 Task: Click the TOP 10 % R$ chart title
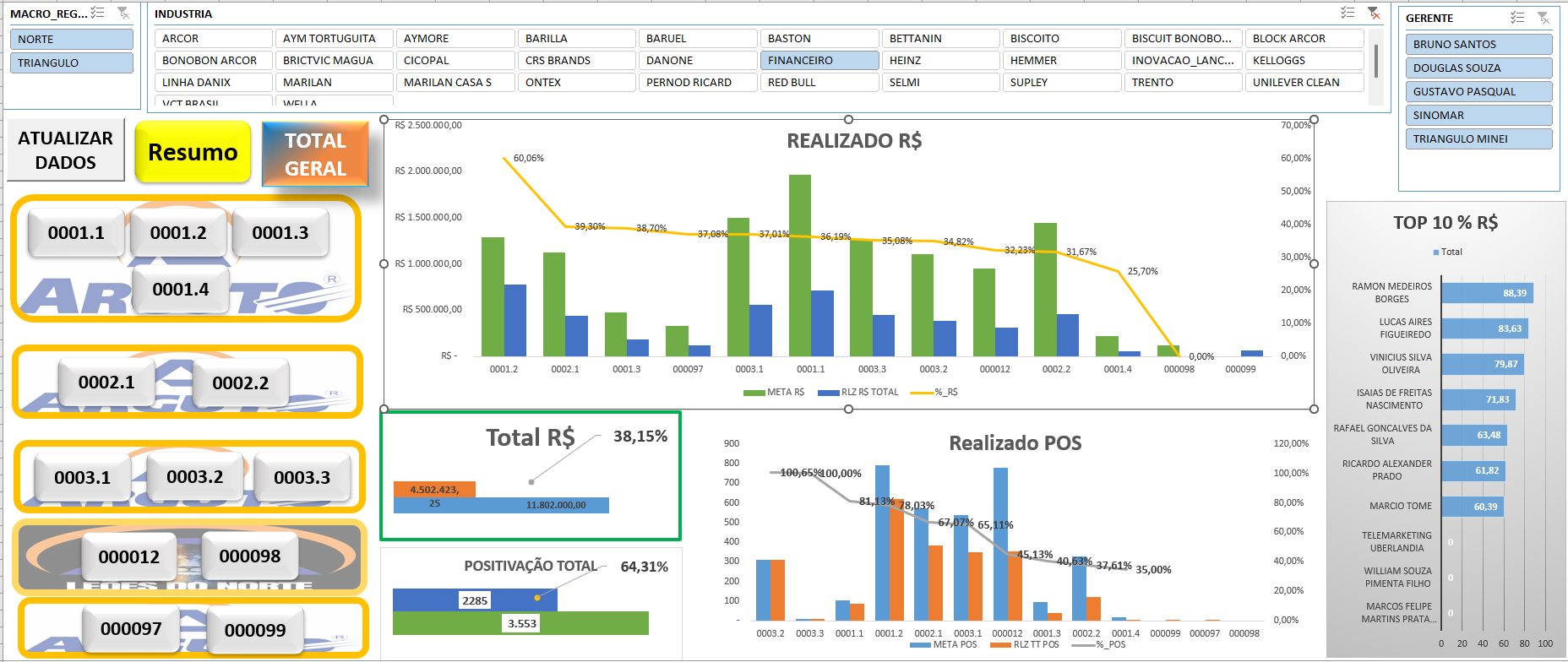tap(1445, 223)
